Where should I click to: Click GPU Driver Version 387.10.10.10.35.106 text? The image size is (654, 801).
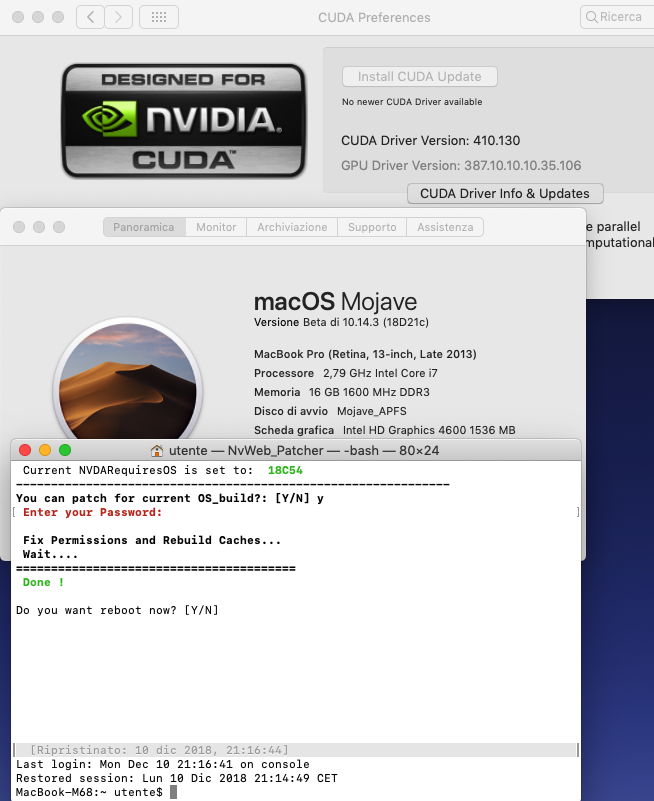click(x=461, y=166)
